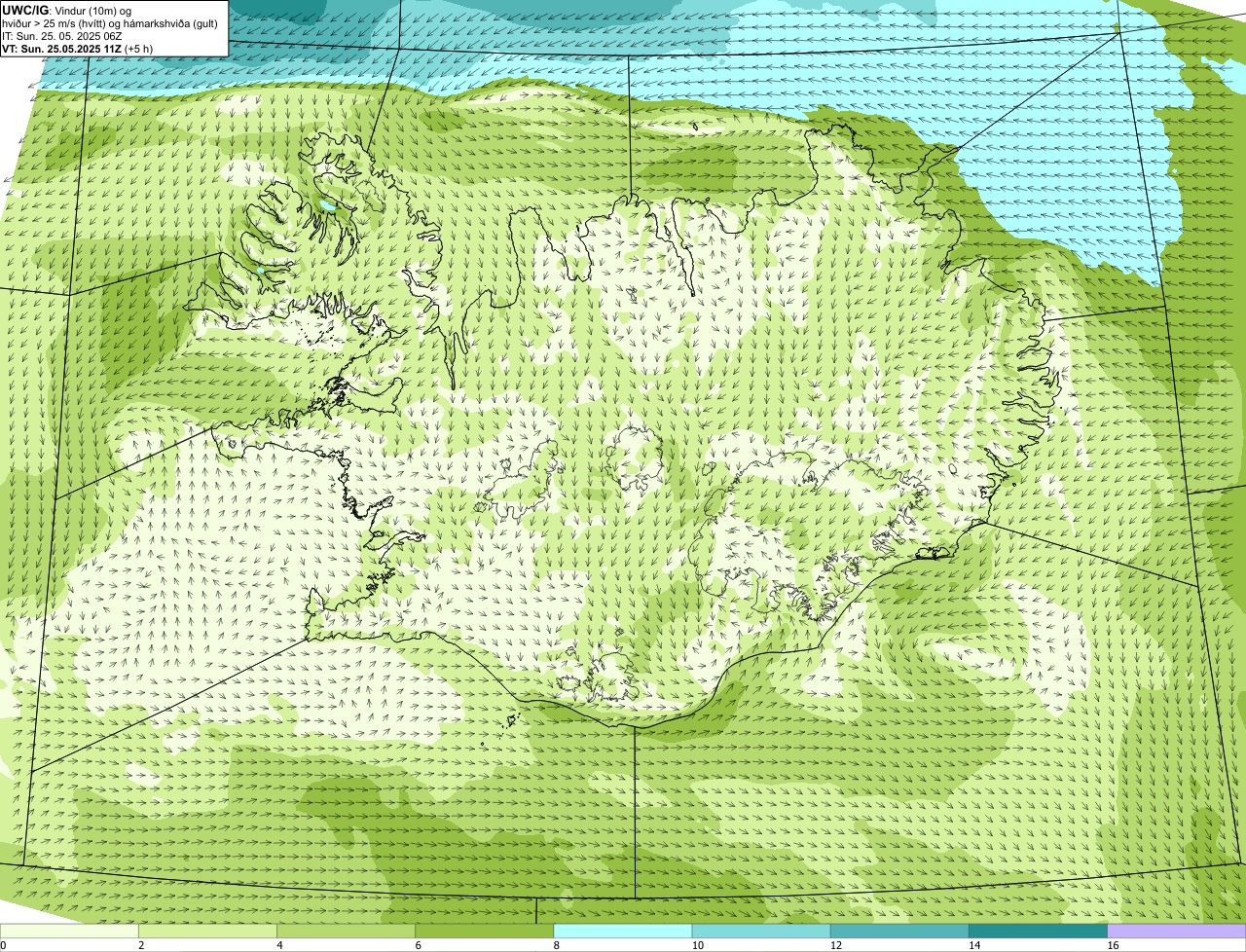The image size is (1246, 952).
Task: Click the 12–14 m/s teal legend swatch
Action: click(x=899, y=932)
